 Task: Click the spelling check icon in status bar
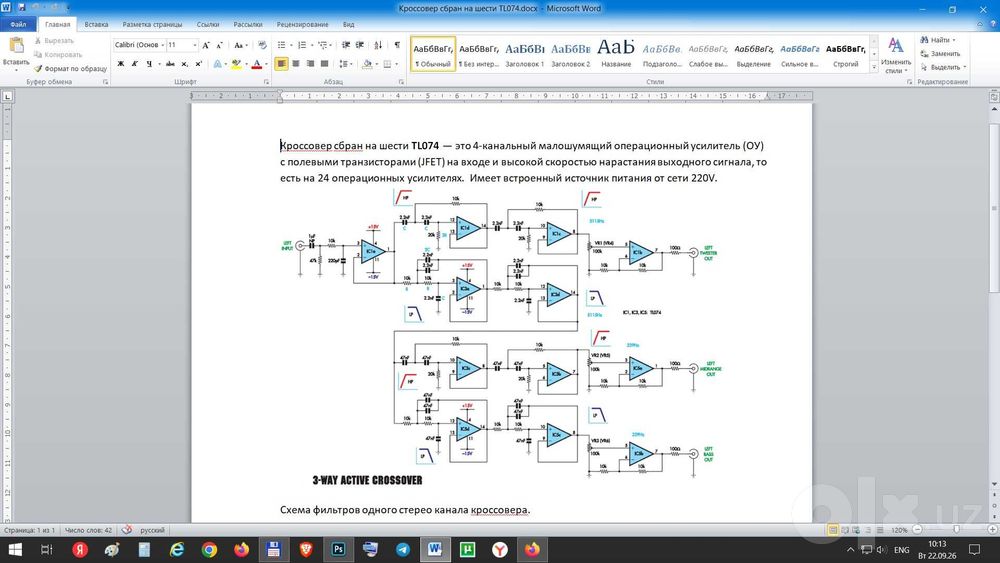point(127,530)
